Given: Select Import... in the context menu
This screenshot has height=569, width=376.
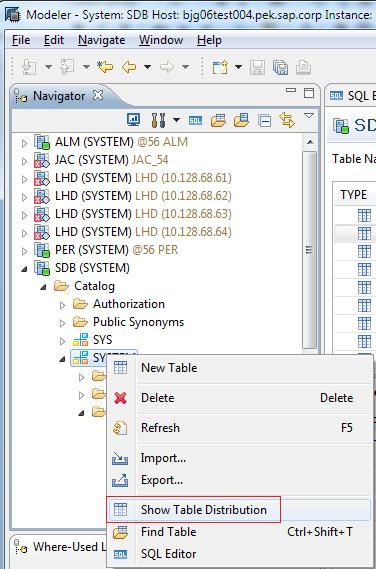Looking at the screenshot, I should 163,458.
